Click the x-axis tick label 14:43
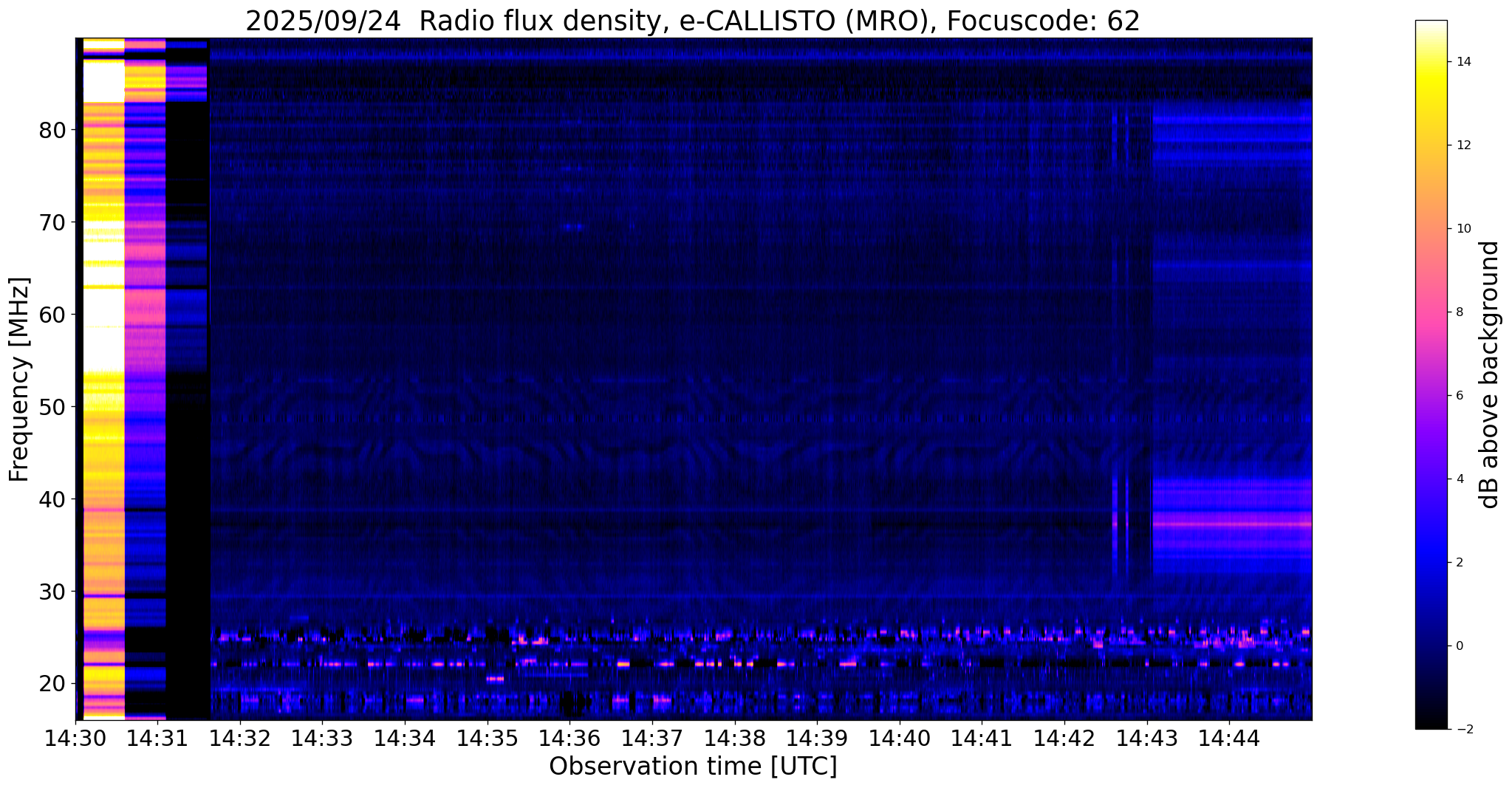 (1147, 738)
